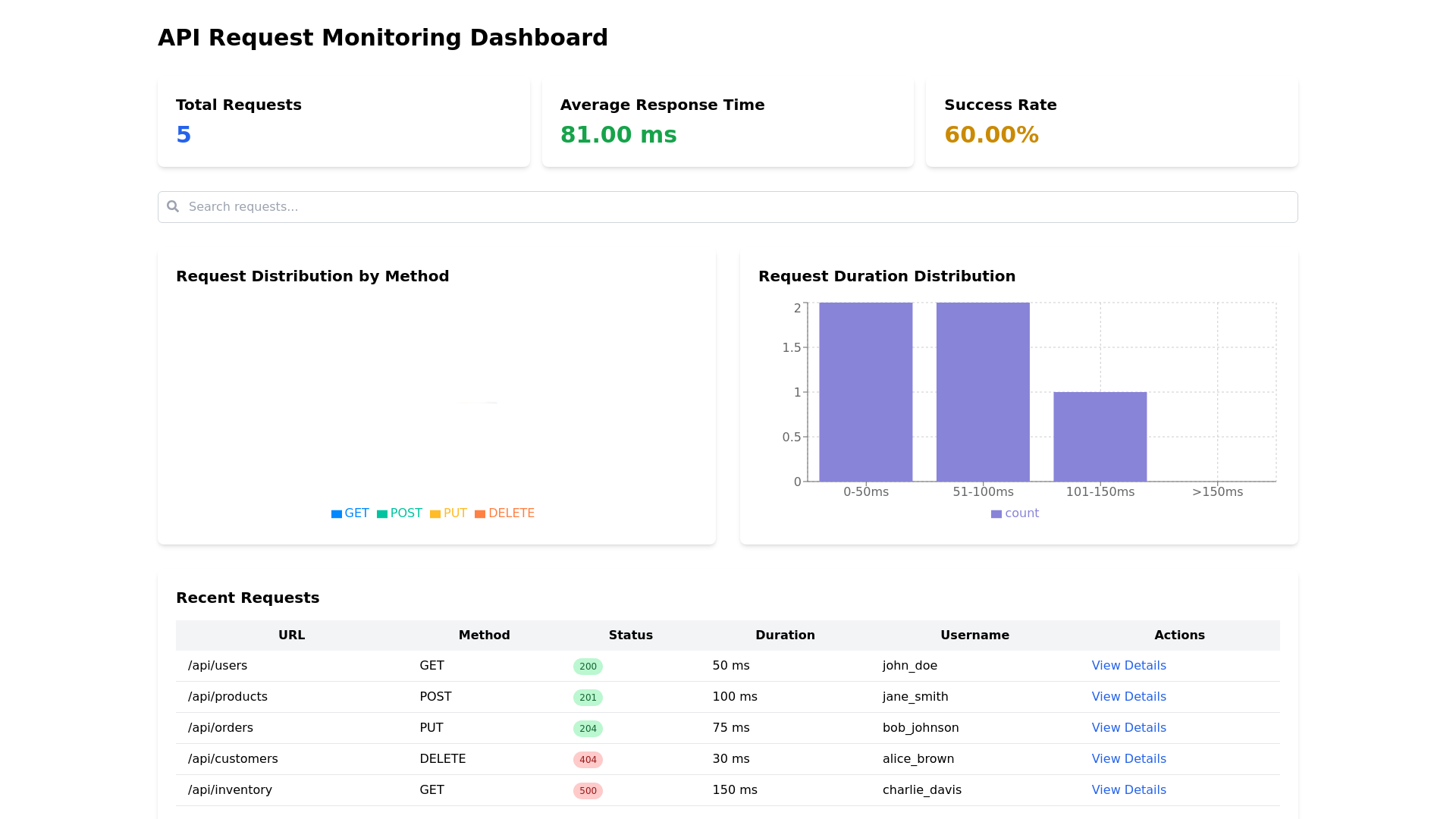Toggle the PUT legend entry
Screen dimensions: 1456x819
454,513
